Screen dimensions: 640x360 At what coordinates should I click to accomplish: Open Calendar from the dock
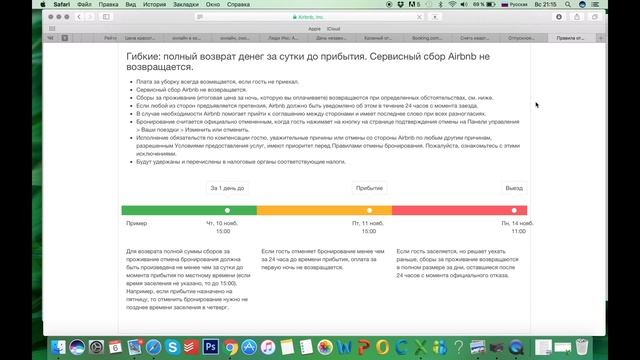[115, 347]
